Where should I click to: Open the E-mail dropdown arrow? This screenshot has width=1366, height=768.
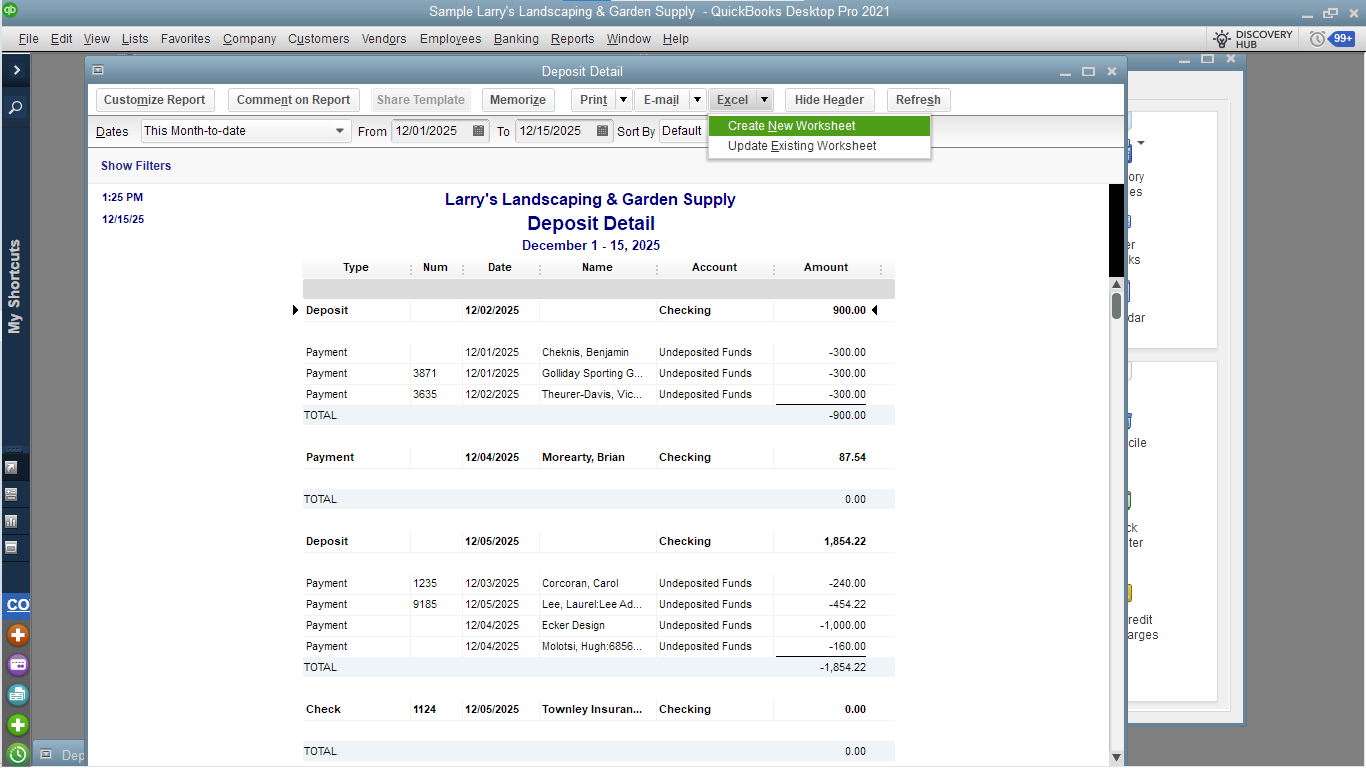pyautogui.click(x=697, y=100)
